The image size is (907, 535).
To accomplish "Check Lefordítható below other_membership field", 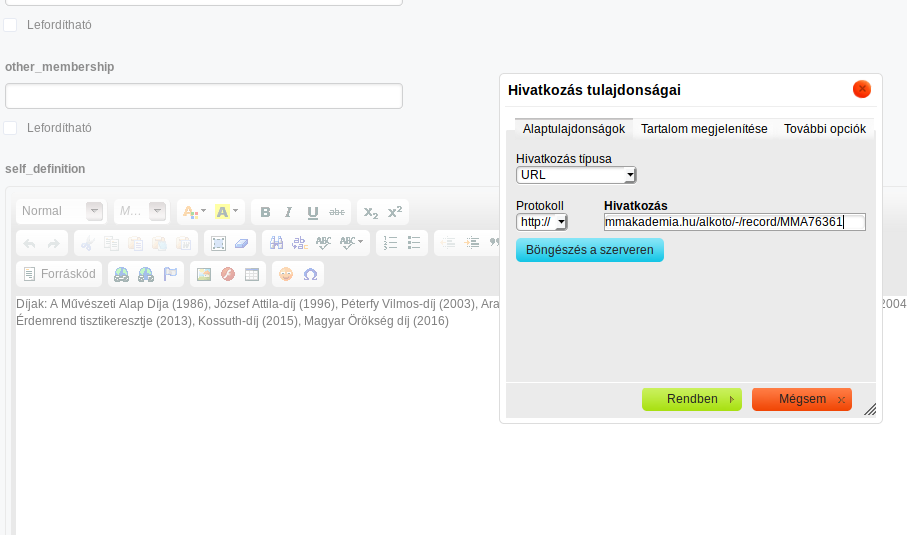I will pyautogui.click(x=10, y=128).
